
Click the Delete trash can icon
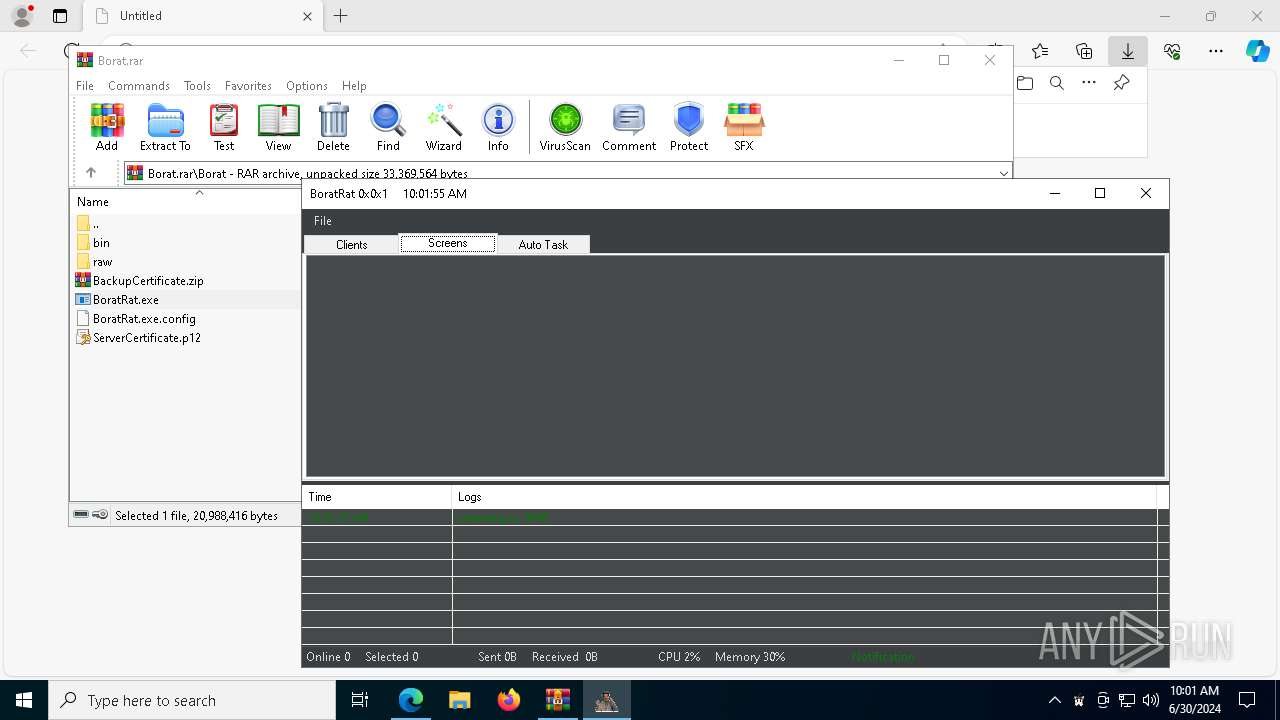coord(333,127)
